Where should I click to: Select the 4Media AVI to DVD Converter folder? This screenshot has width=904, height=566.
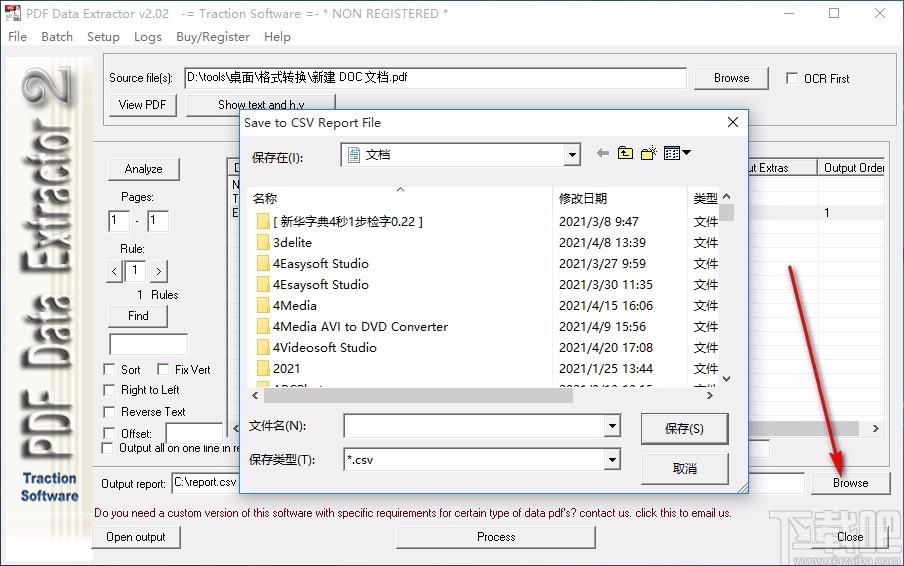tap(360, 326)
